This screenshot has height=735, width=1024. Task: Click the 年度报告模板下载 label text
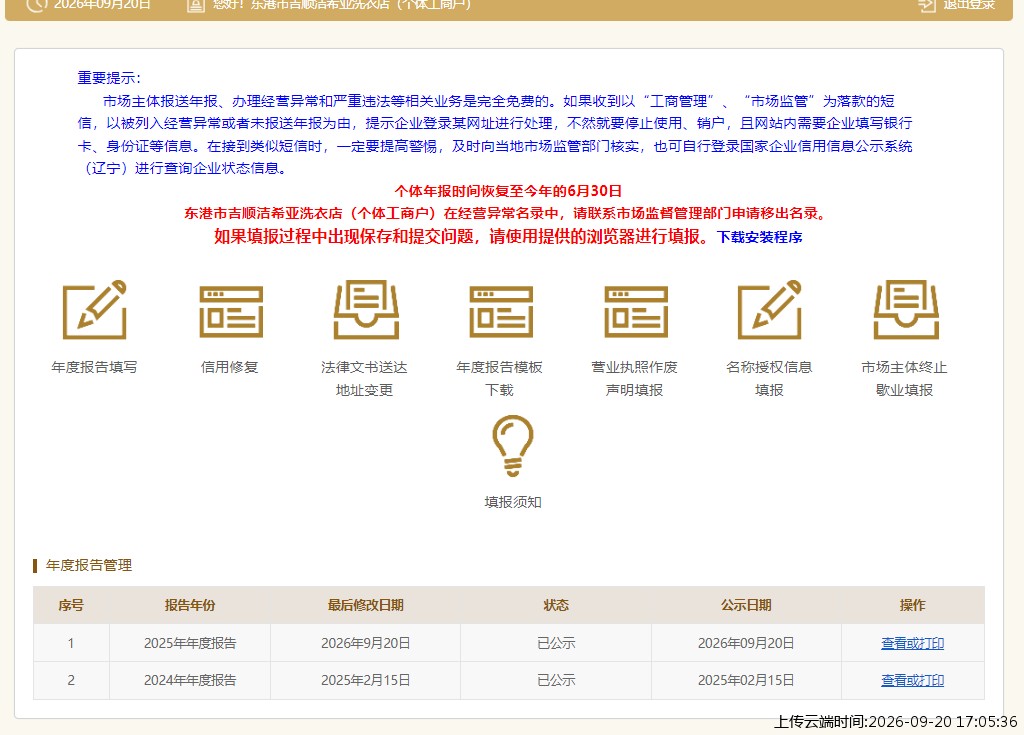(x=500, y=378)
